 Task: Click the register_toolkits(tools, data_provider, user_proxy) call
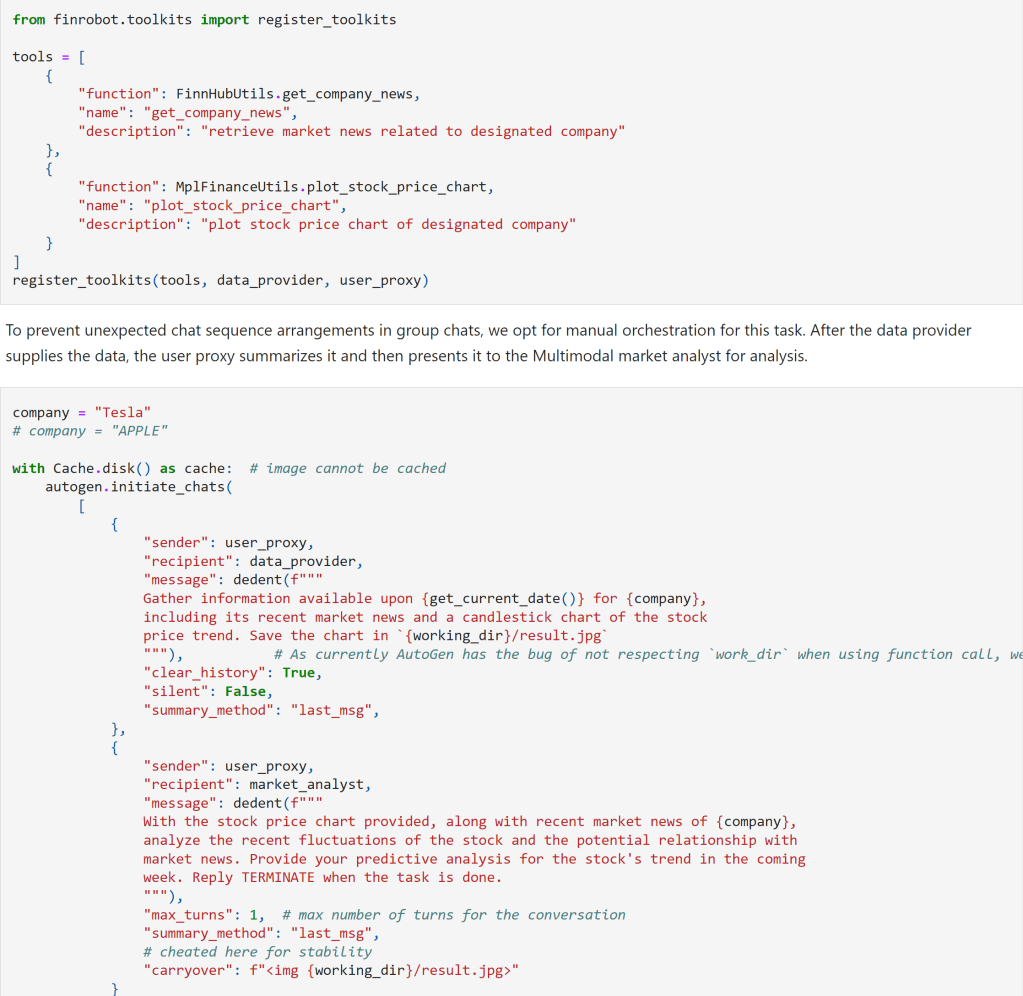tap(220, 280)
